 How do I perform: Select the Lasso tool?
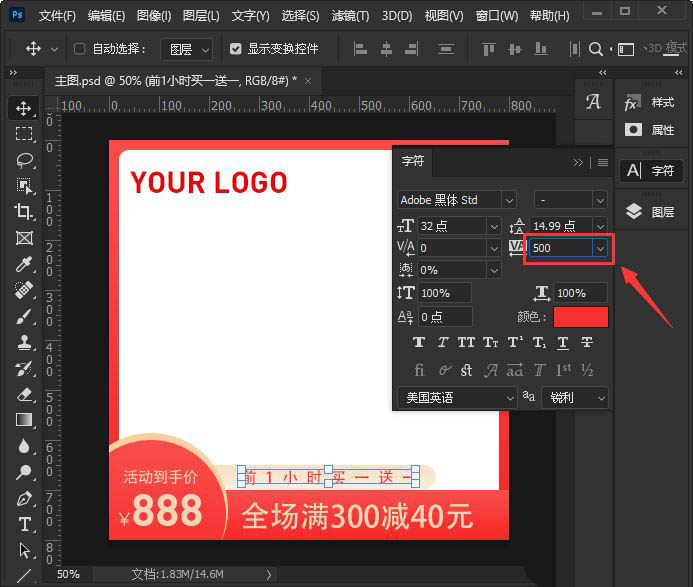point(24,160)
